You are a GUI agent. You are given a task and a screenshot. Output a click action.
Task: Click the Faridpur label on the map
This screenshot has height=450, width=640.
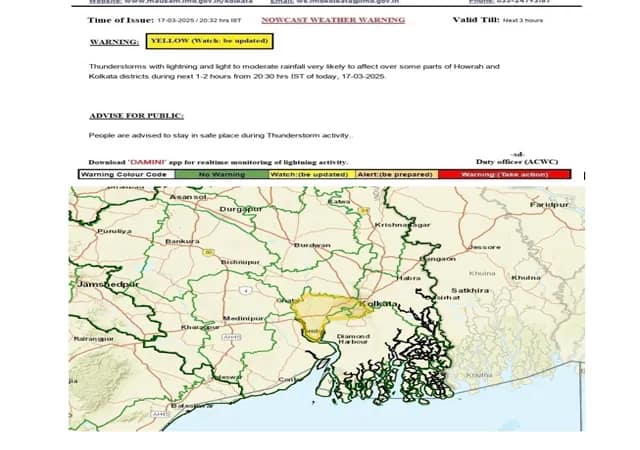pyautogui.click(x=549, y=205)
